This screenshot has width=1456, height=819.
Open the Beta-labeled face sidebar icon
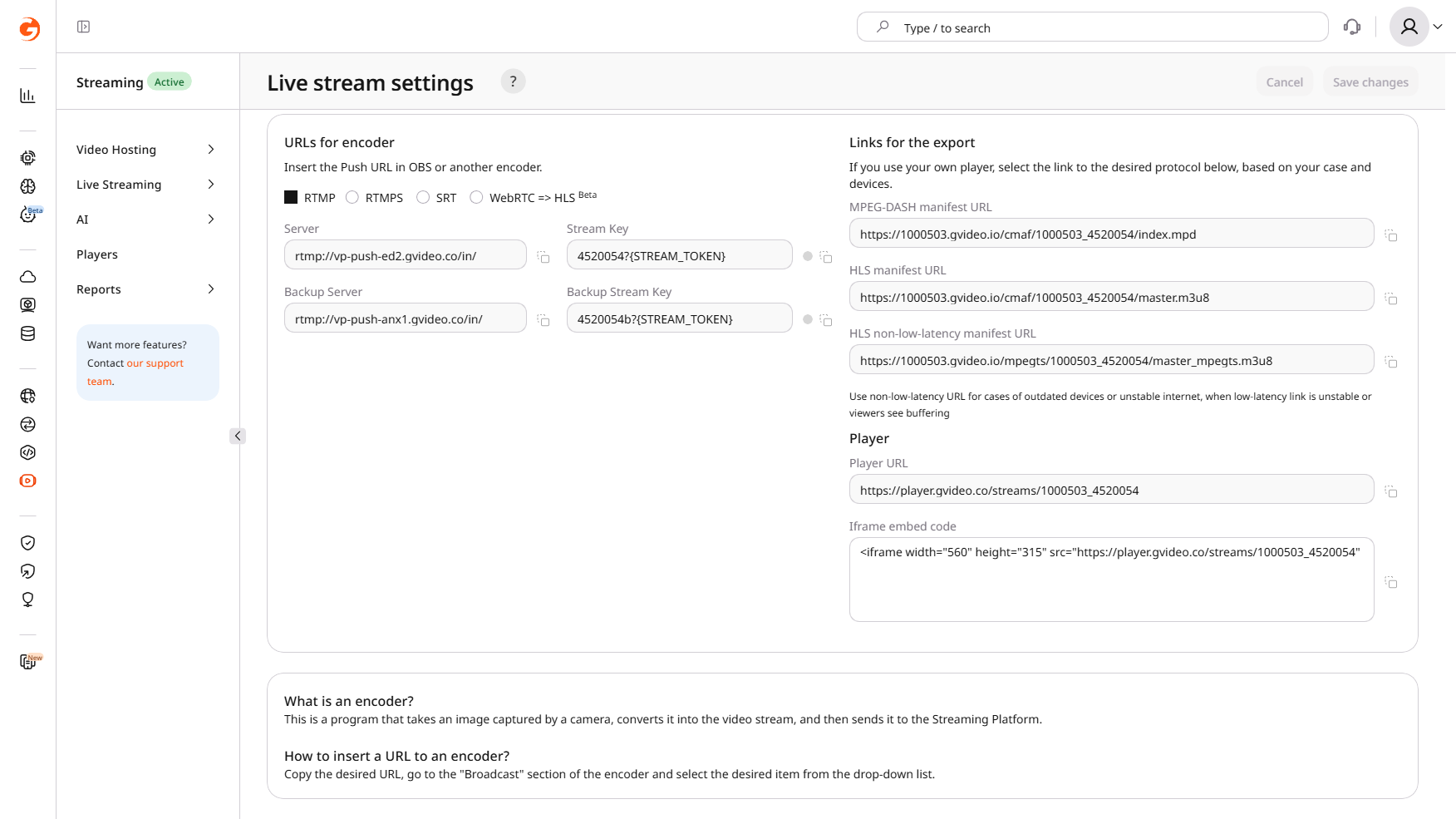pos(29,215)
